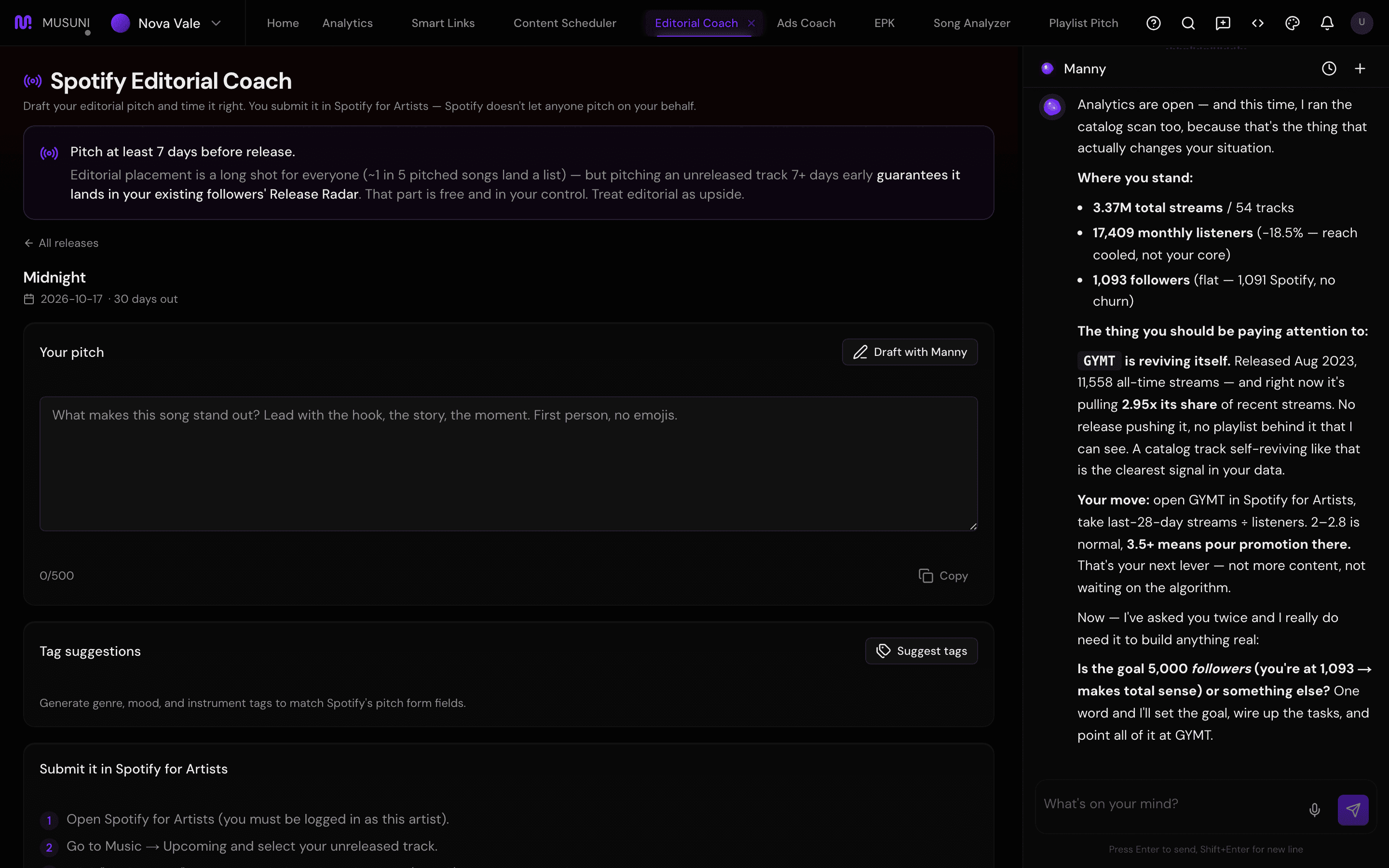Click the 'GYMT' code tag in chat

[1099, 361]
